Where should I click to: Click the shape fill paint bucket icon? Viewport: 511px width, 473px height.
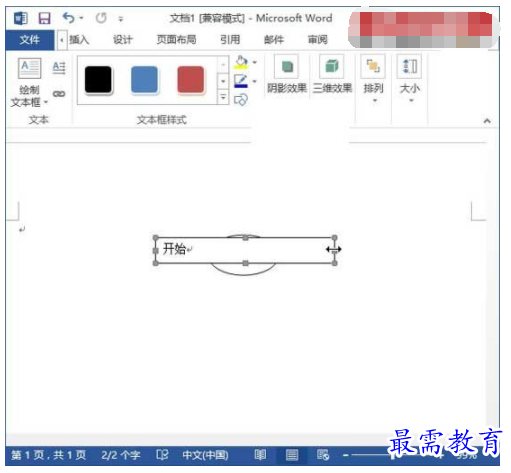point(241,63)
